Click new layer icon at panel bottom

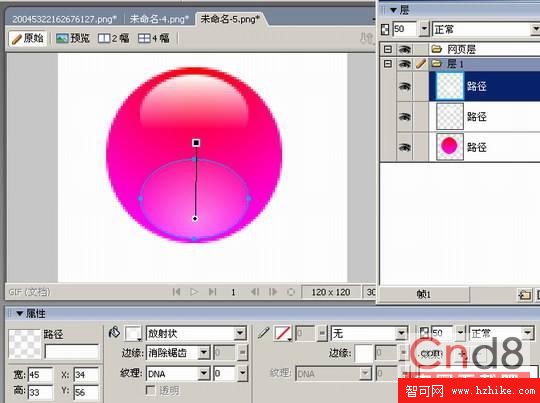525,295
